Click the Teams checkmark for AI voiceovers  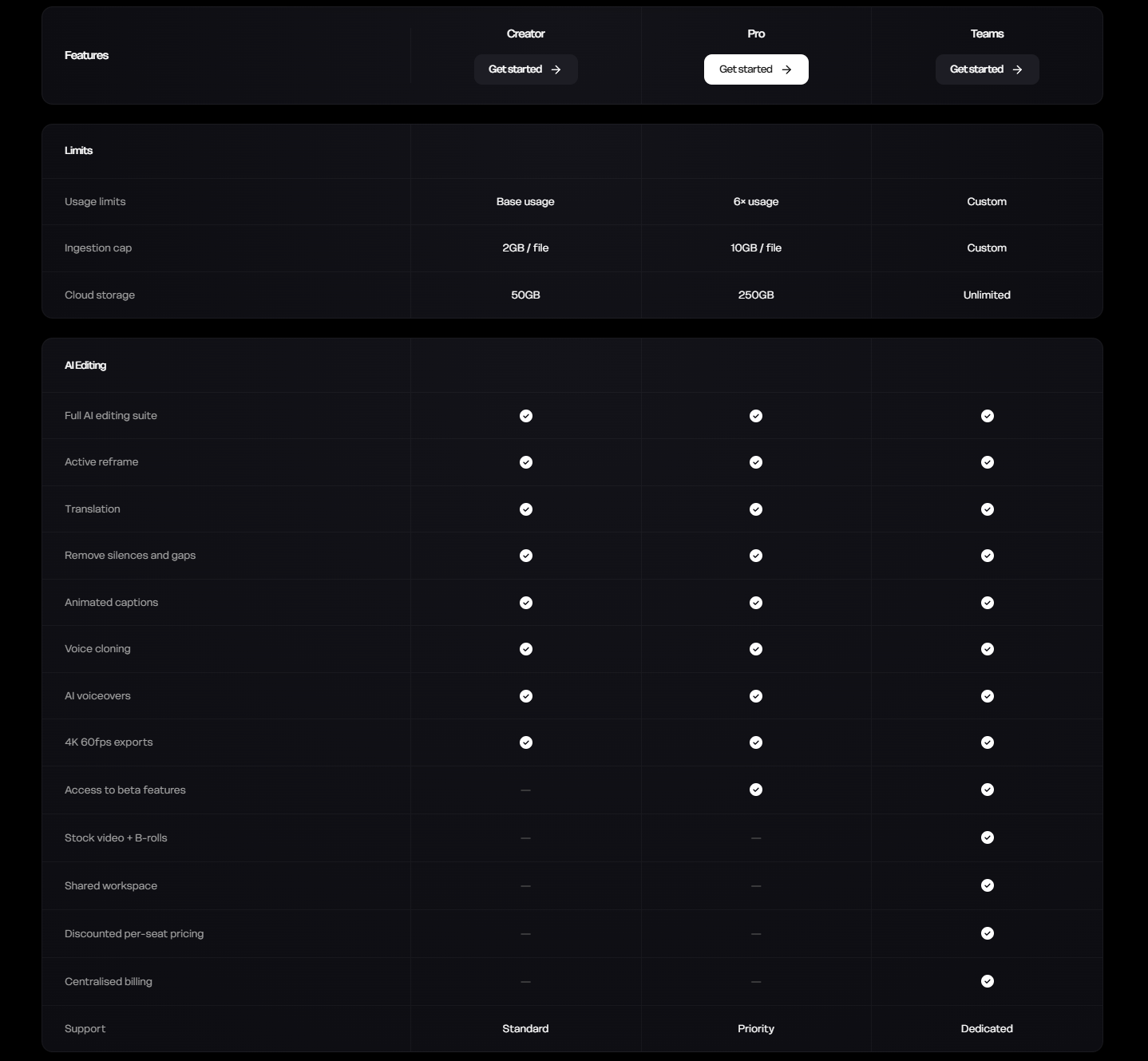(988, 696)
